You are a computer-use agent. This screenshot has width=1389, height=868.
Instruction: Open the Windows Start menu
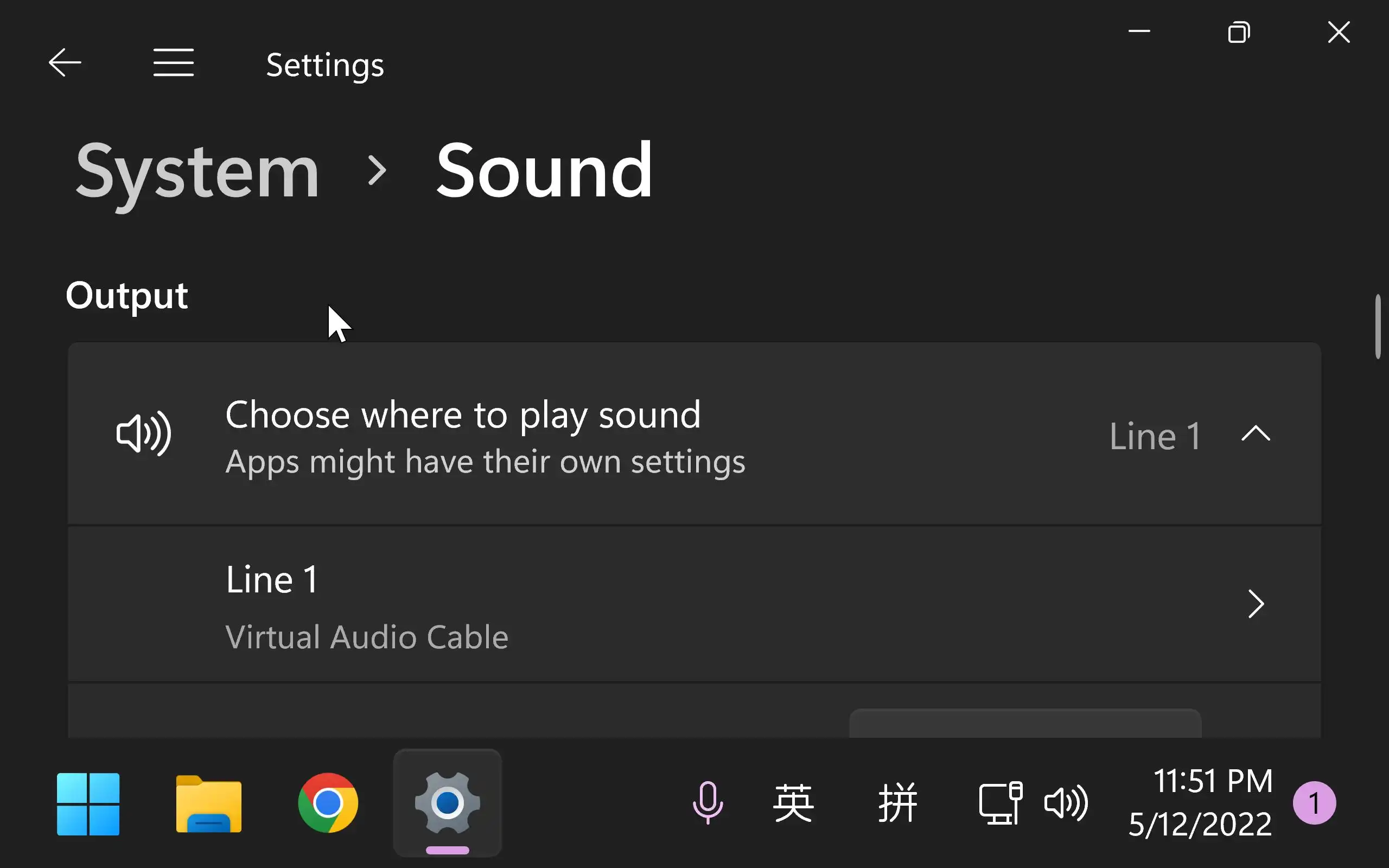88,803
